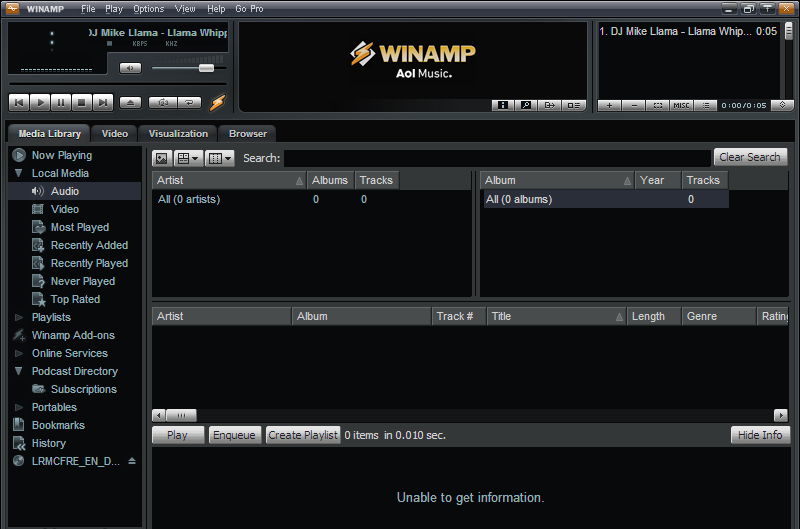
Task: Open the View menu
Action: coord(185,9)
